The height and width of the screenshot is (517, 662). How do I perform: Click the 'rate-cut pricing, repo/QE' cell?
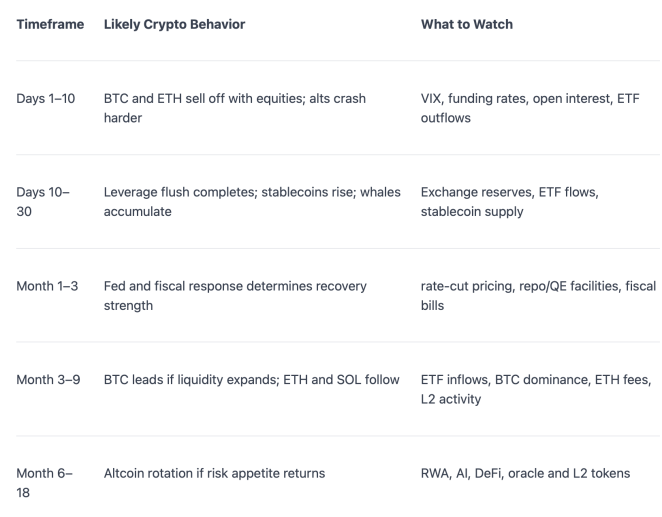click(538, 295)
